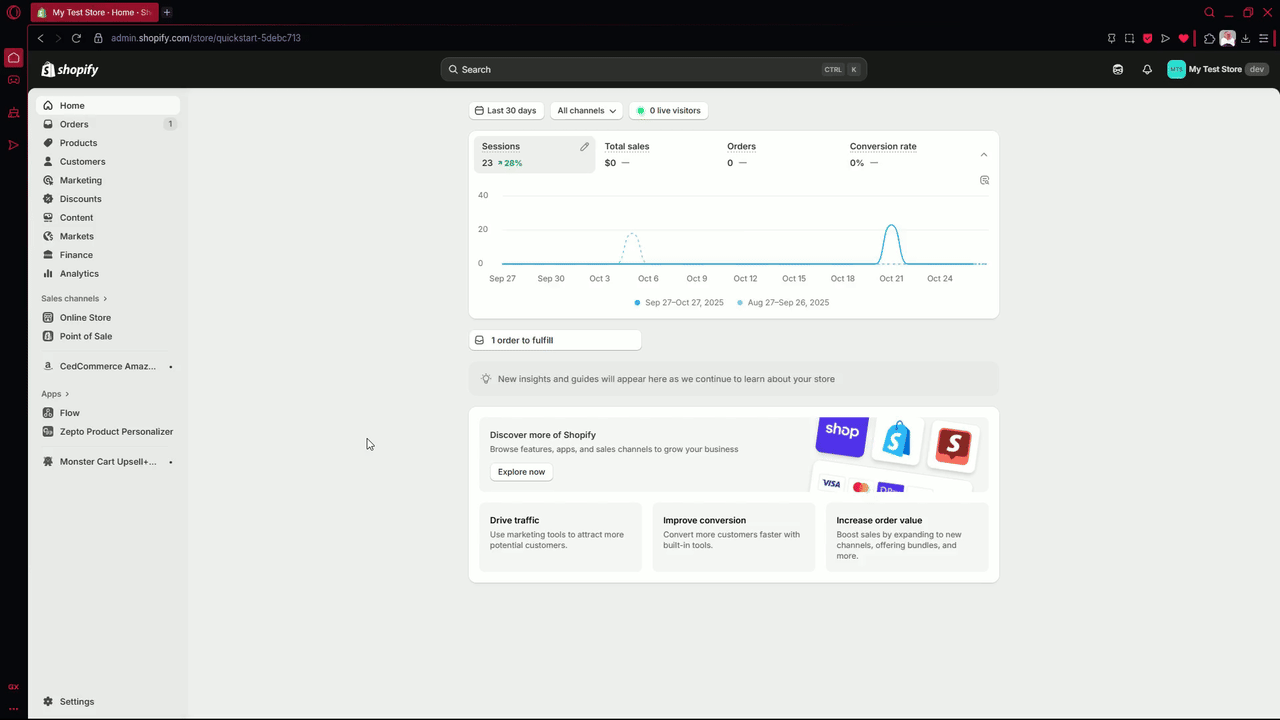This screenshot has height=720, width=1280.
Task: Open Finance in the sidebar
Action: 108,255
